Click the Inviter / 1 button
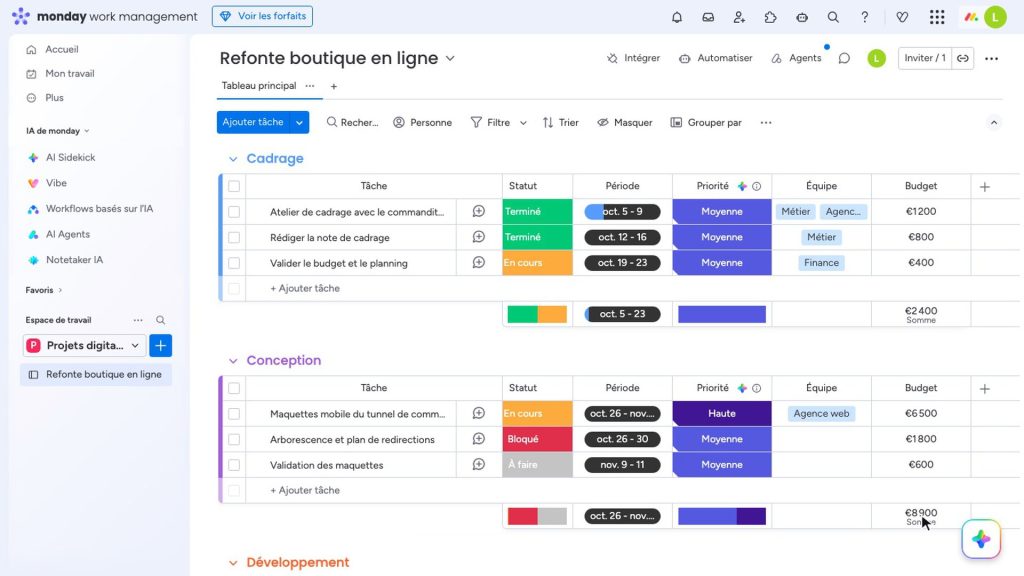This screenshot has width=1024, height=576. (925, 58)
